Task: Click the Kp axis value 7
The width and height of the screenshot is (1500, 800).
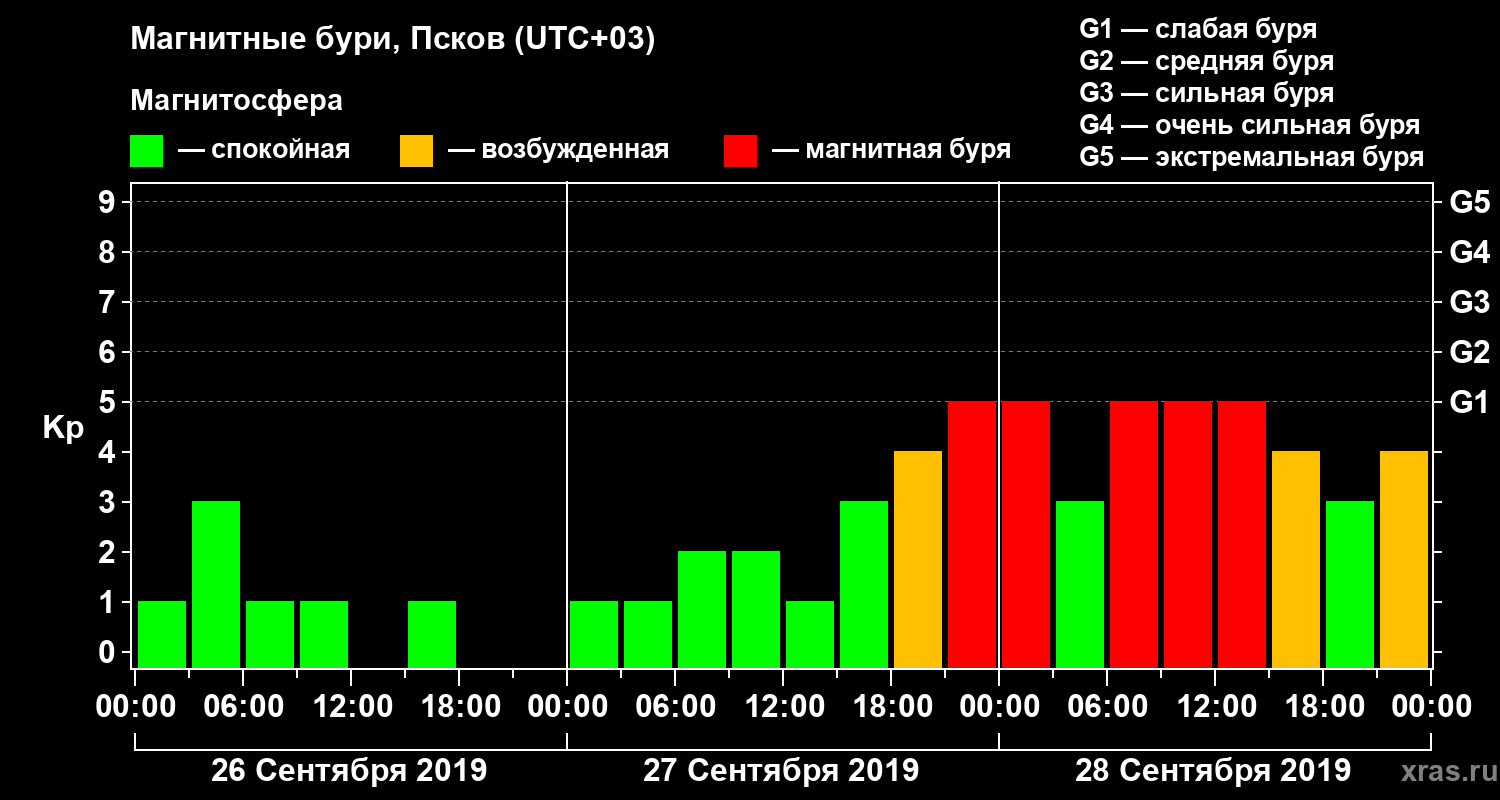Action: pos(109,303)
